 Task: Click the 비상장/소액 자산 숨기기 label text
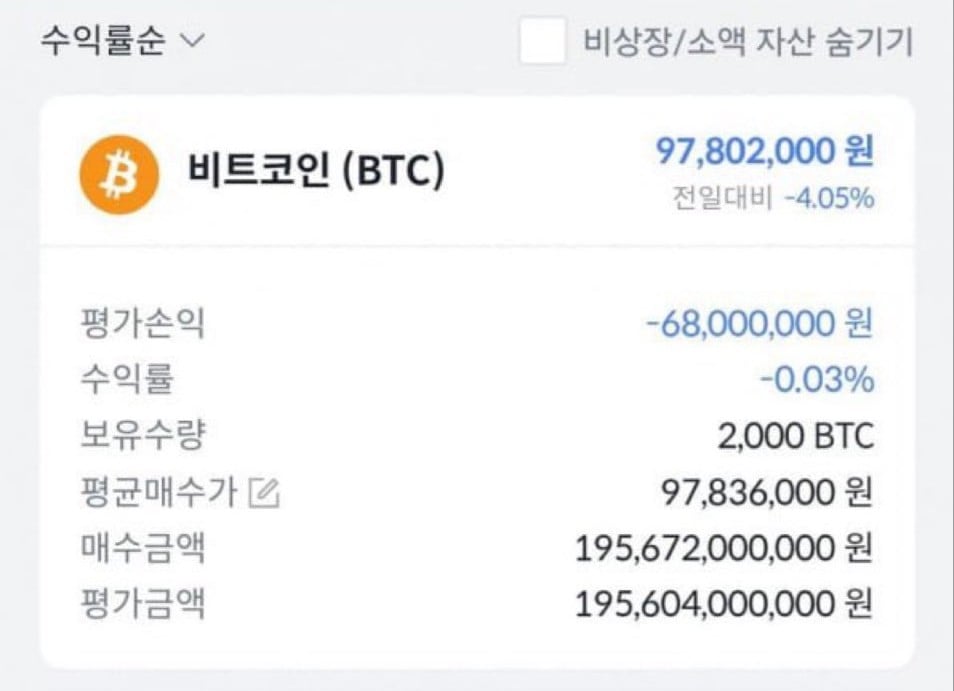tap(748, 42)
